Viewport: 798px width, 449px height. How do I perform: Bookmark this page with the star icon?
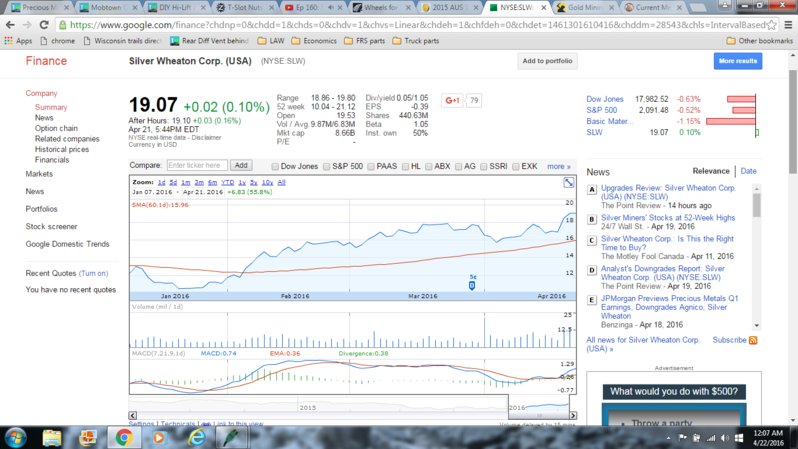[x=772, y=24]
